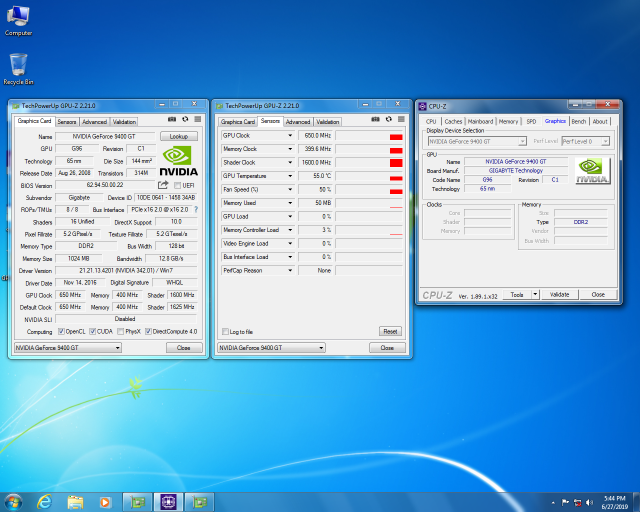Expand the GPU Clock sensor dropdown

coord(290,136)
